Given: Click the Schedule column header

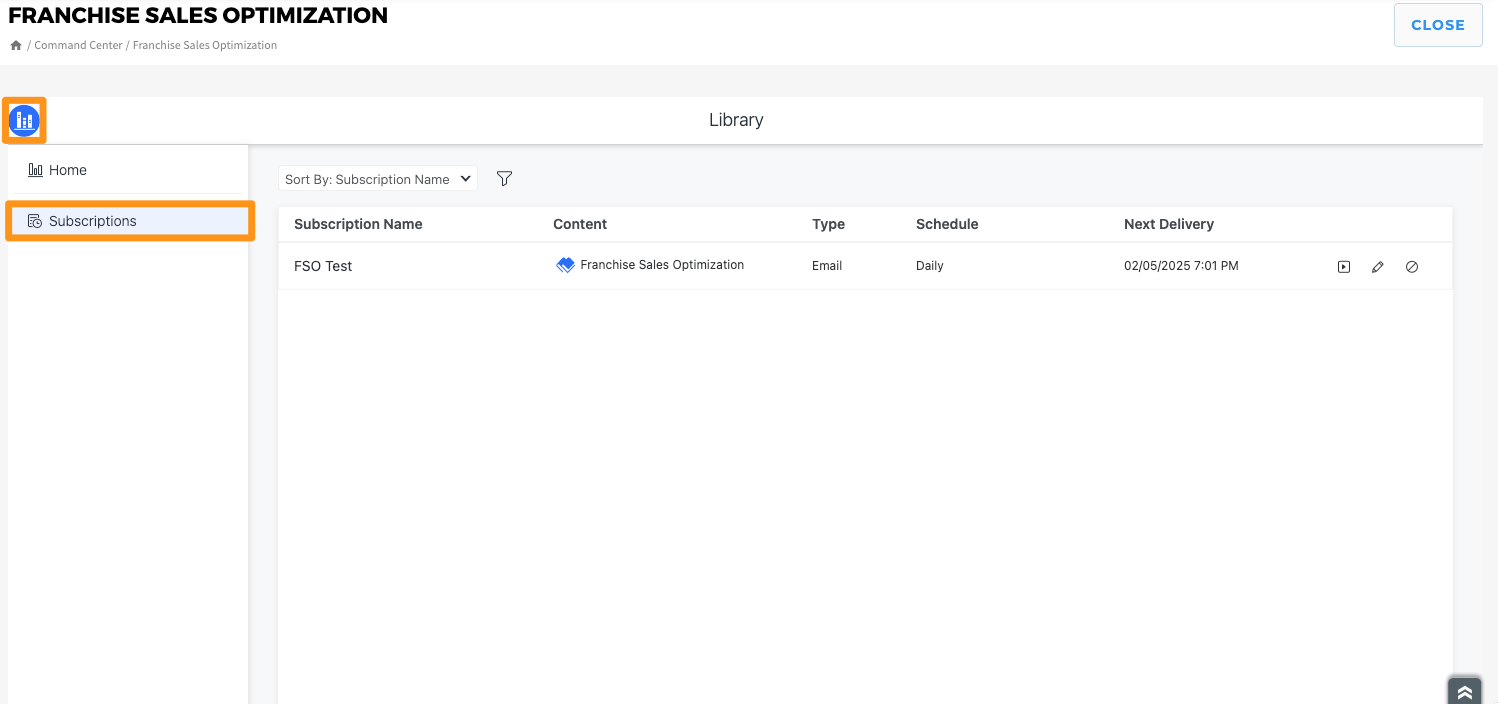Looking at the screenshot, I should click(947, 224).
